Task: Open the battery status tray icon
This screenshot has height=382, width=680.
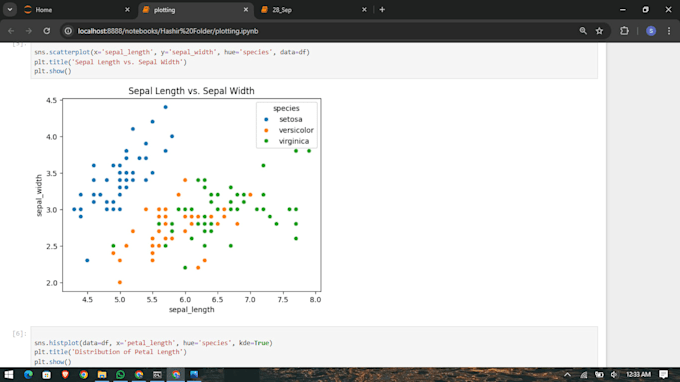Action: point(599,375)
